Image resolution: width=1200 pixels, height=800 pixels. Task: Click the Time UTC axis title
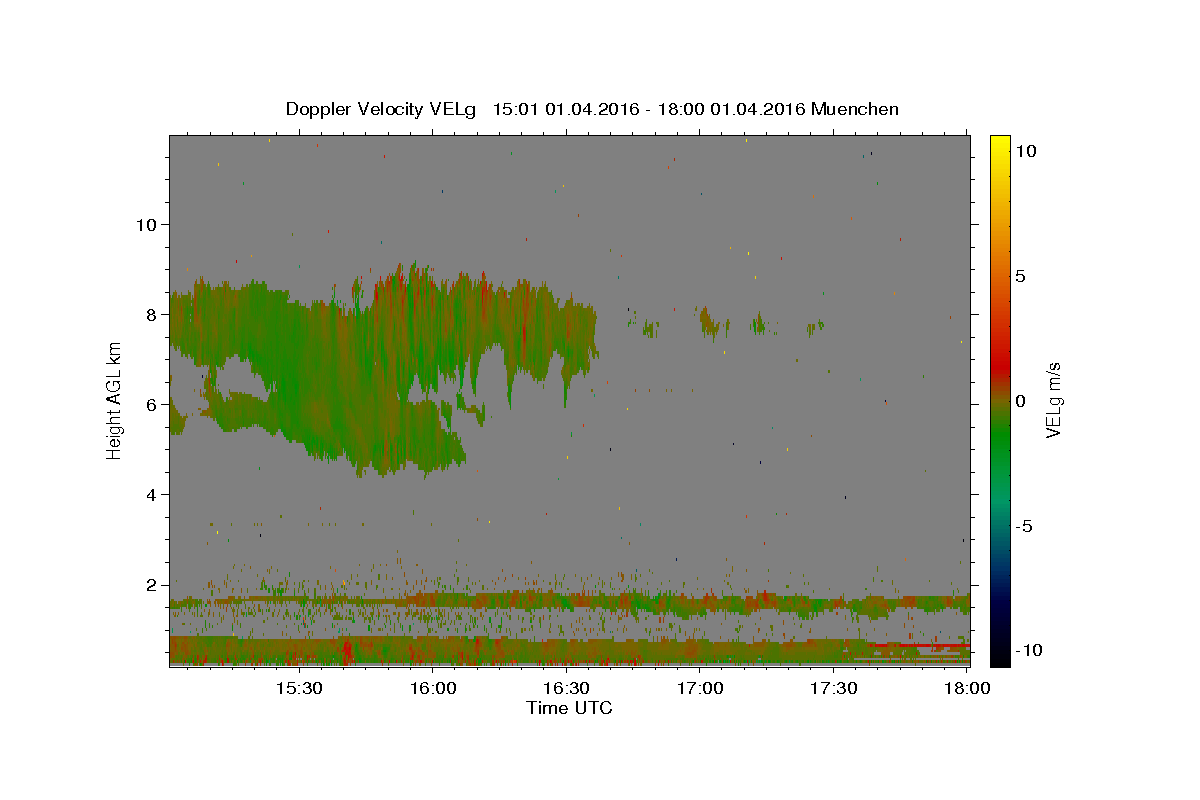coord(569,708)
